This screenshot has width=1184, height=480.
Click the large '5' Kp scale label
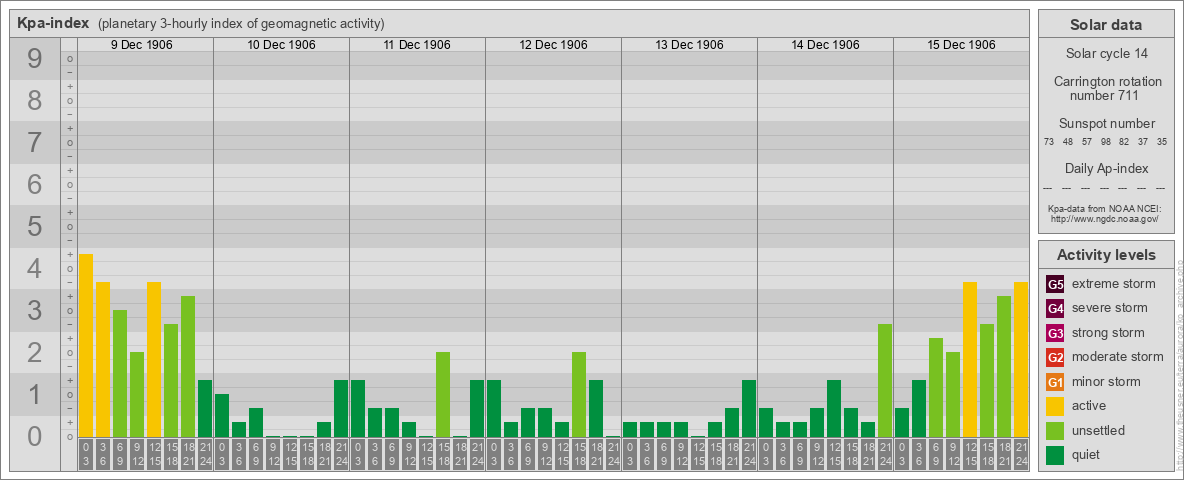[34, 226]
